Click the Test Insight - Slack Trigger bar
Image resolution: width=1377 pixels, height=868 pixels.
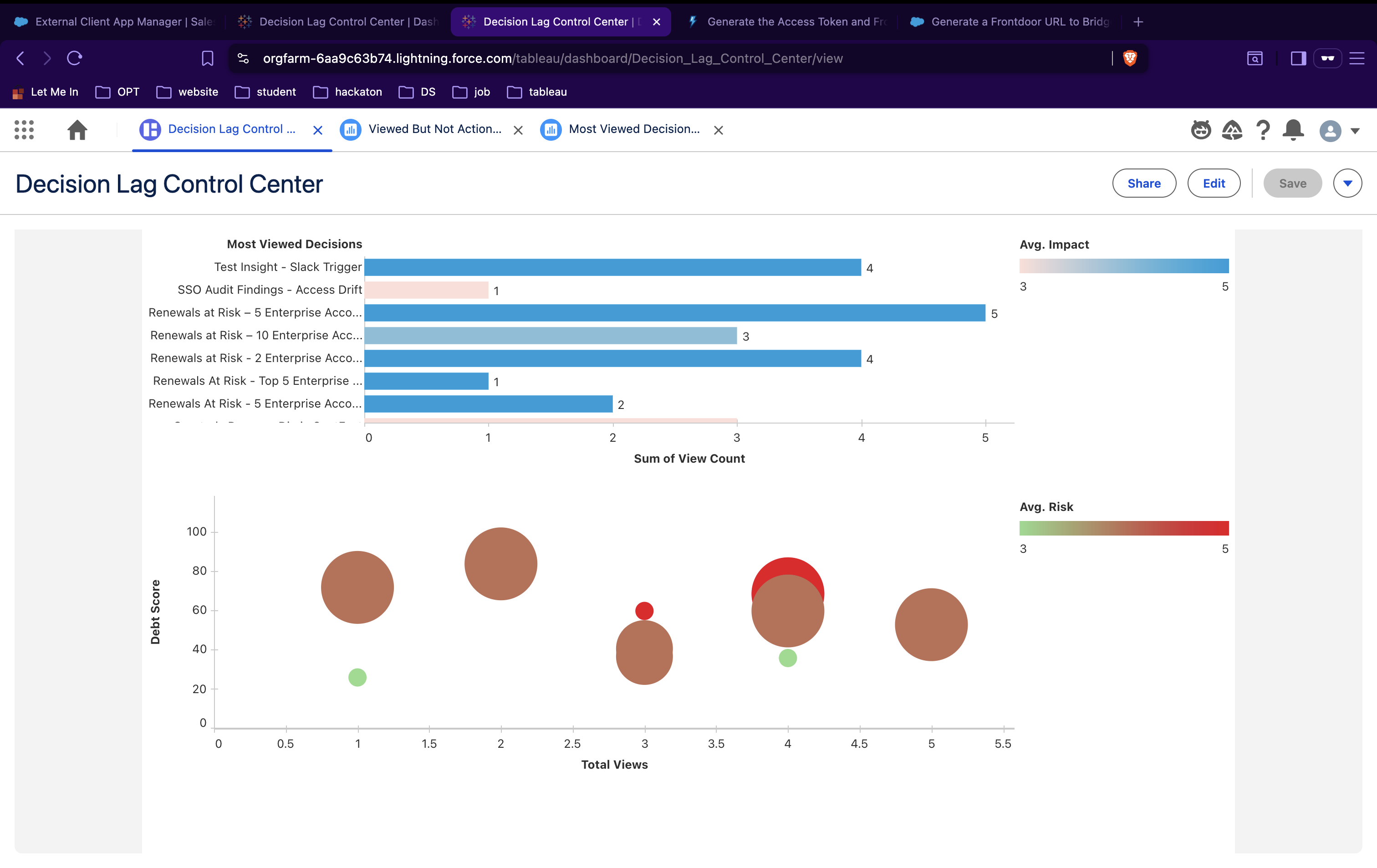[612, 267]
